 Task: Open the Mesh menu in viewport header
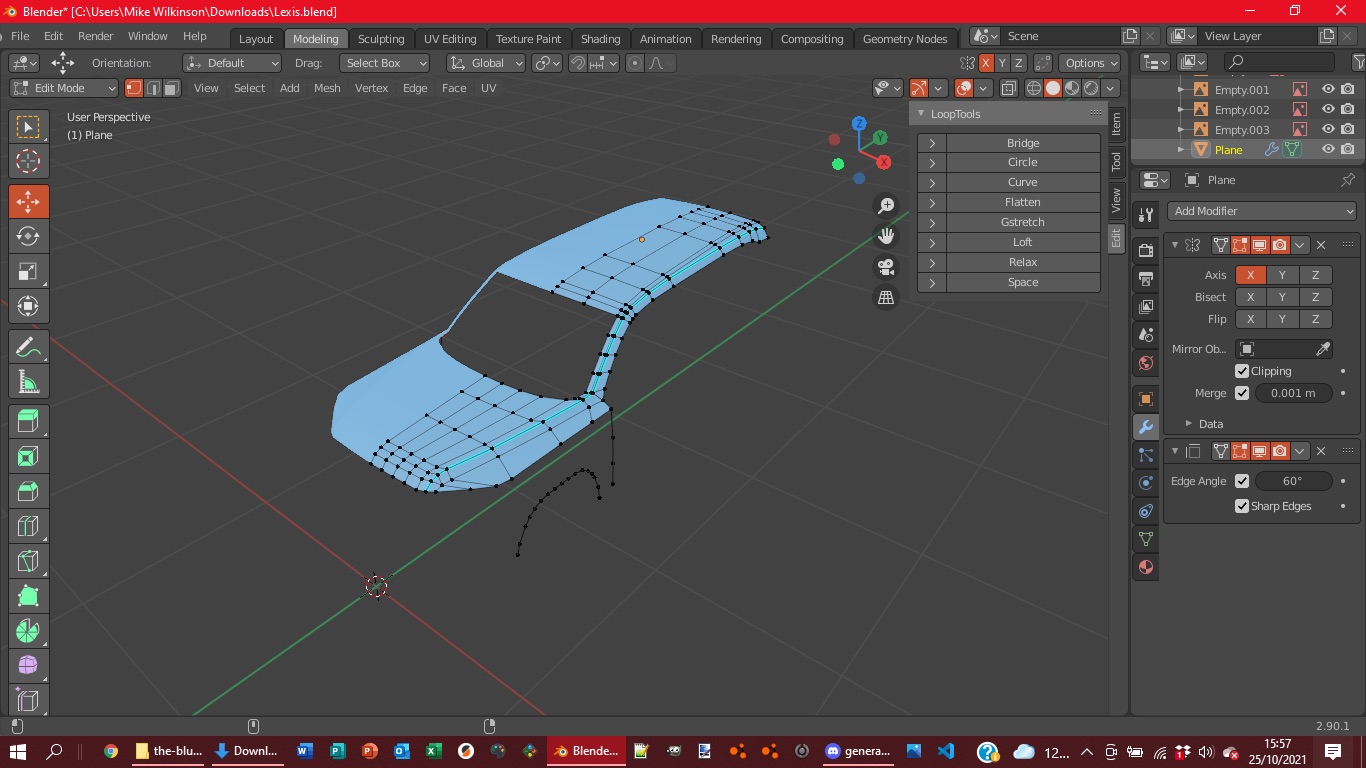click(x=327, y=88)
